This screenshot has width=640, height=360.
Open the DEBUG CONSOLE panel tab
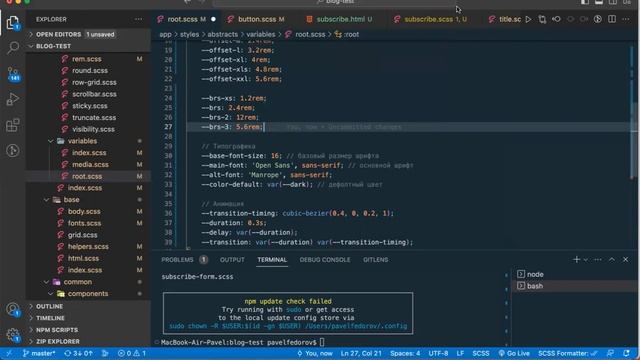point(325,260)
